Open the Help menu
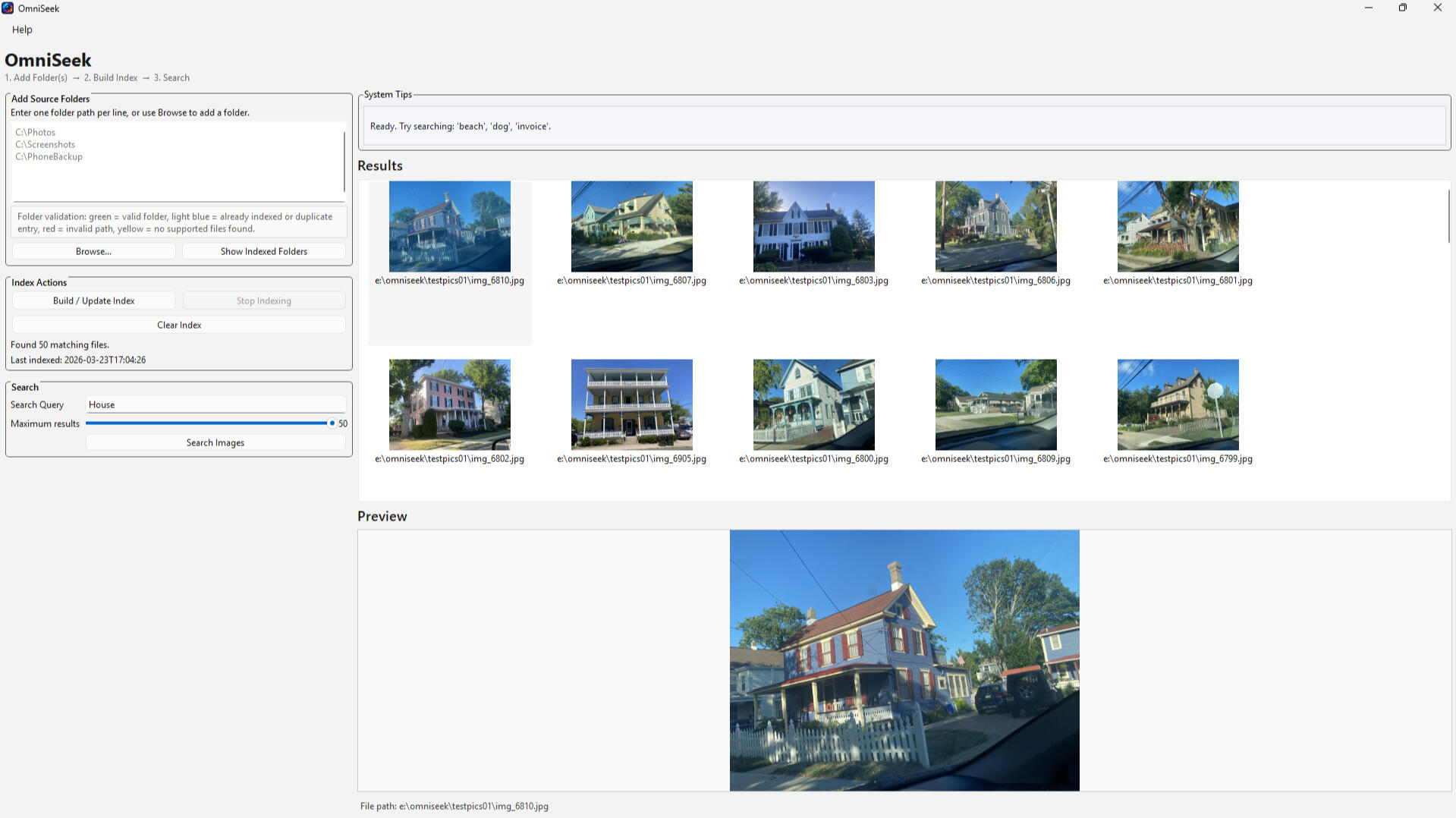1456x818 pixels. [22, 30]
